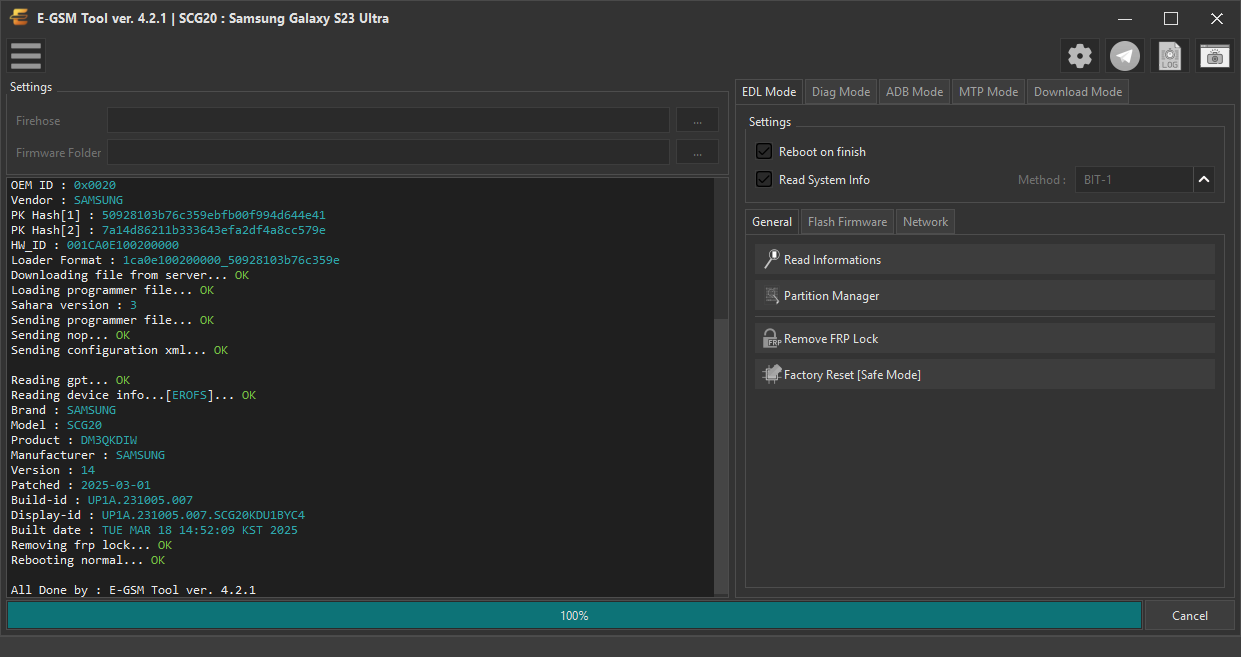This screenshot has width=1241, height=657.
Task: Click the Cancel button
Action: [1190, 616]
